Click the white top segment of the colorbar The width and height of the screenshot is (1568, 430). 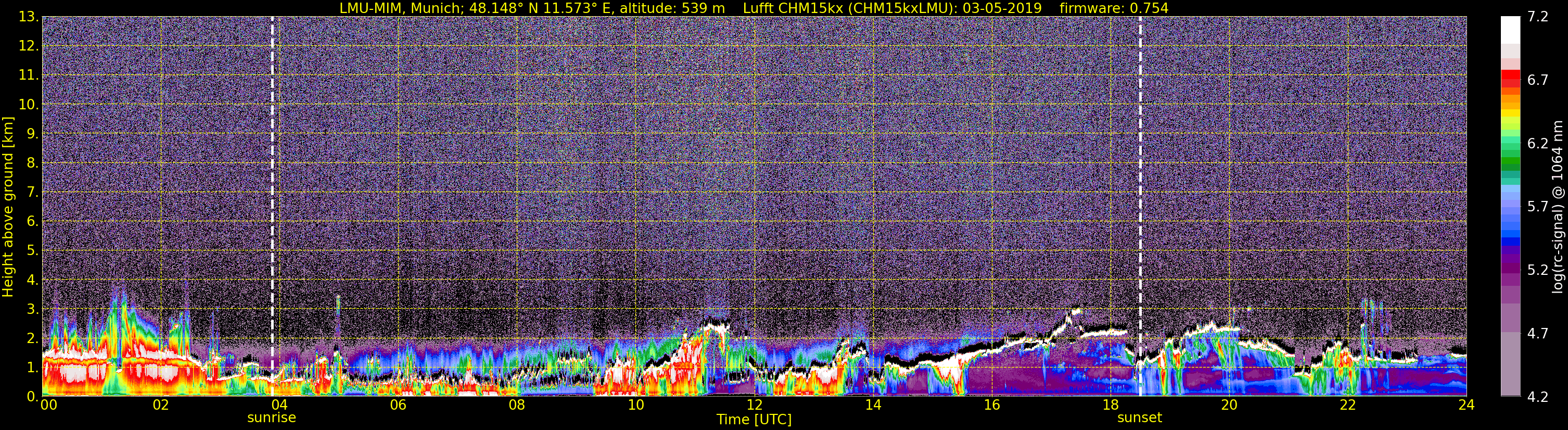[x=1510, y=30]
